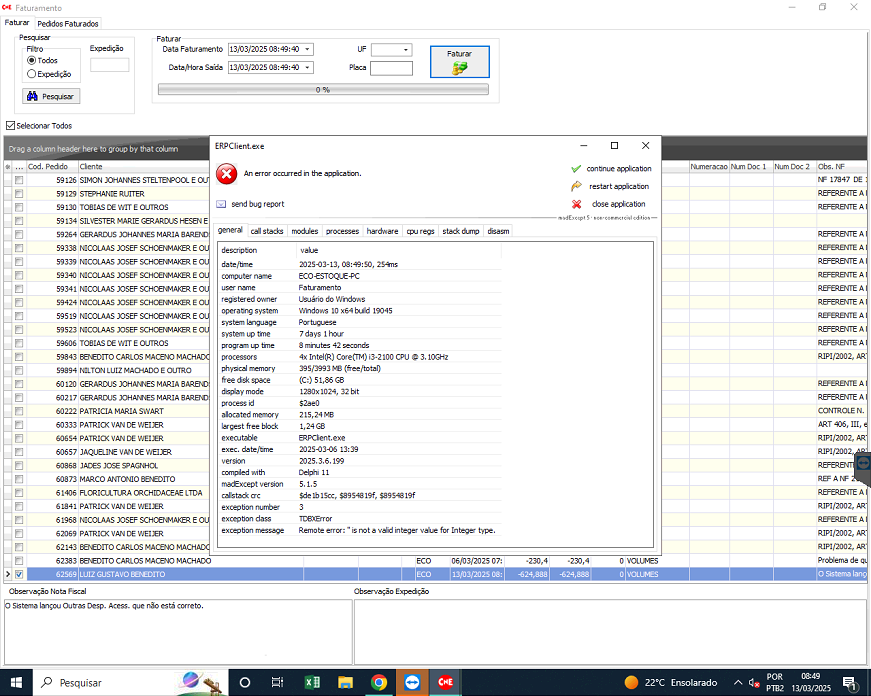Click the Pesquisar button with binoculars
The width and height of the screenshot is (871, 696).
click(51, 96)
